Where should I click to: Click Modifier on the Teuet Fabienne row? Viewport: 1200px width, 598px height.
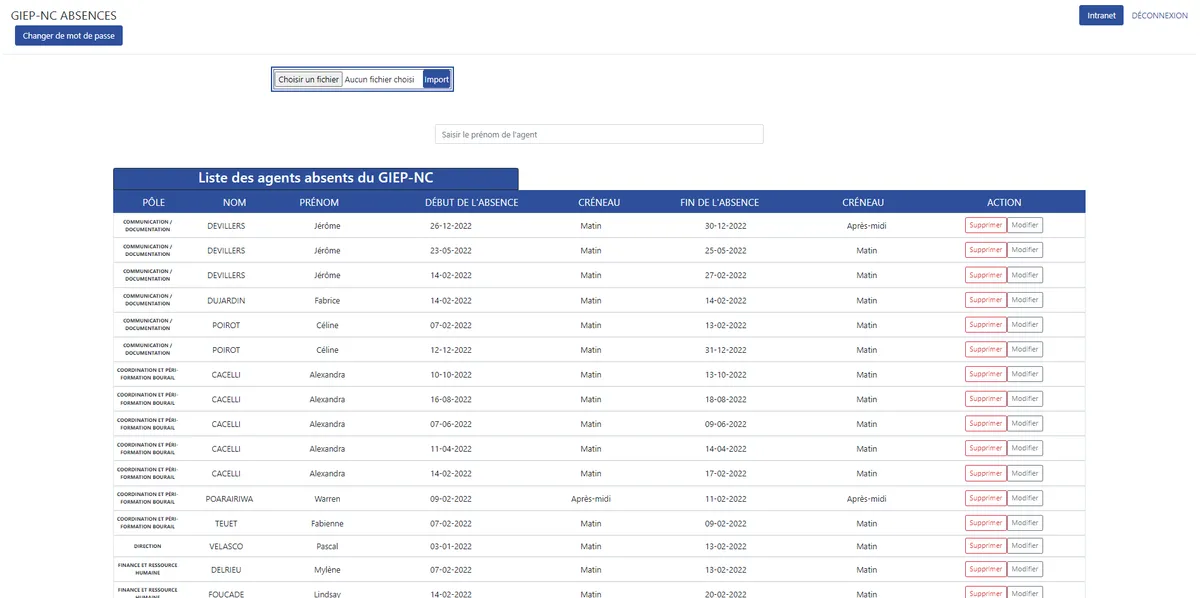coord(1025,523)
